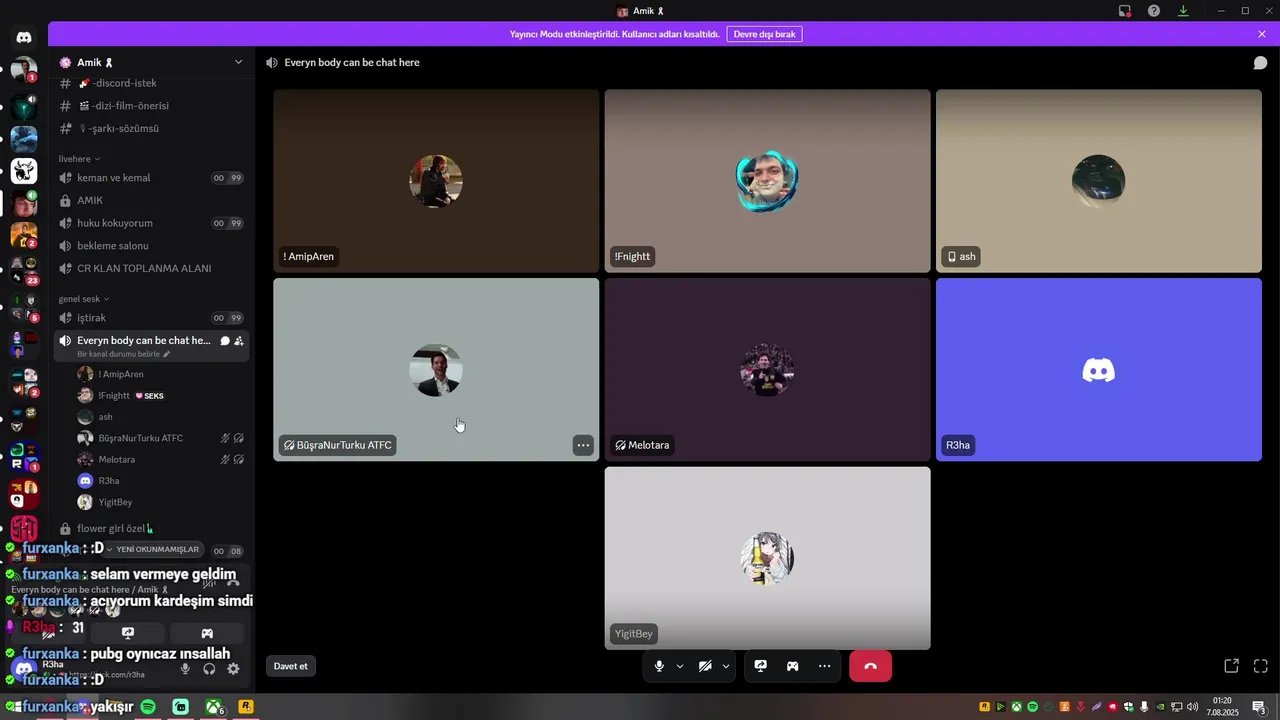
Task: Open Xbox app from Windows taskbar
Action: 213,707
